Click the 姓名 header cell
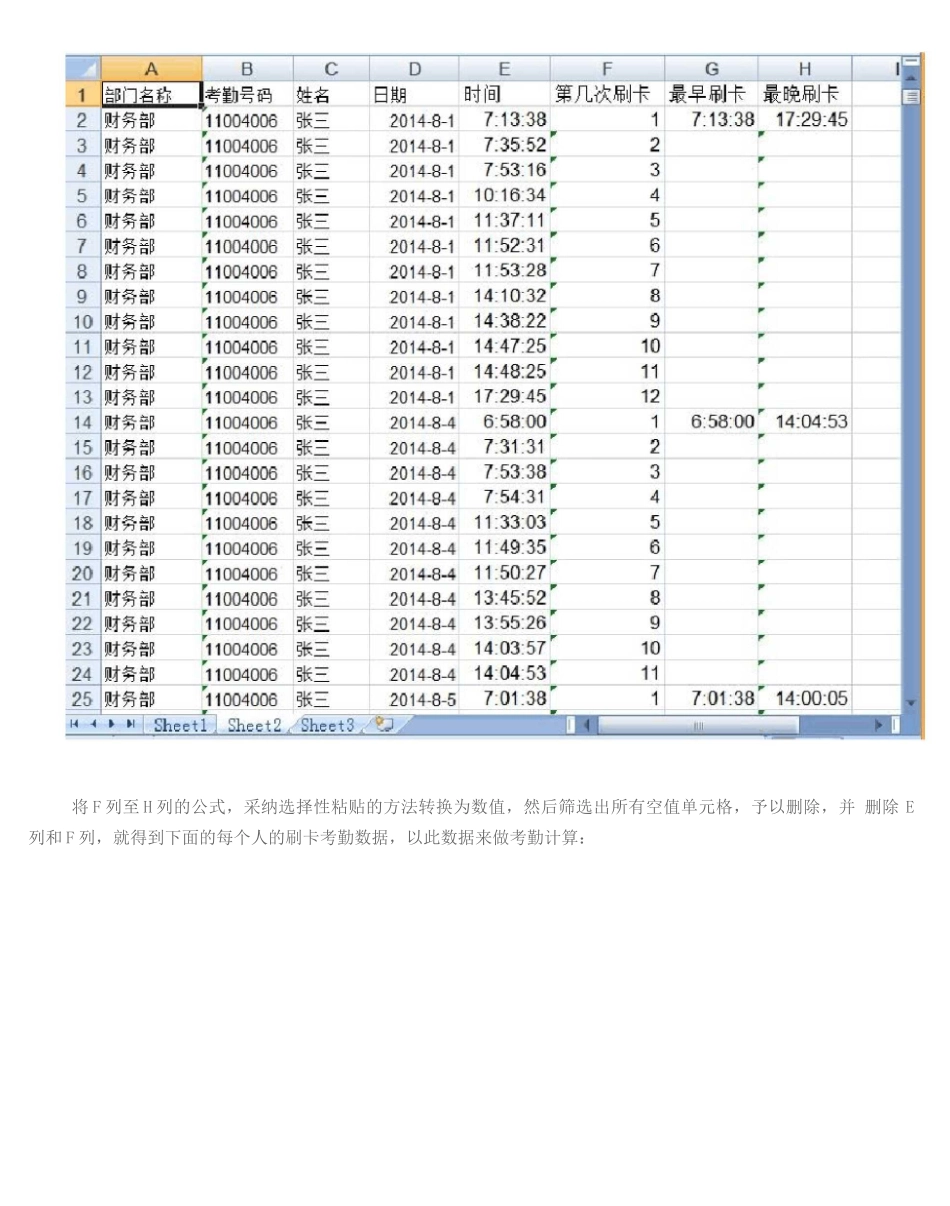The height and width of the screenshot is (1206, 950). 331,95
